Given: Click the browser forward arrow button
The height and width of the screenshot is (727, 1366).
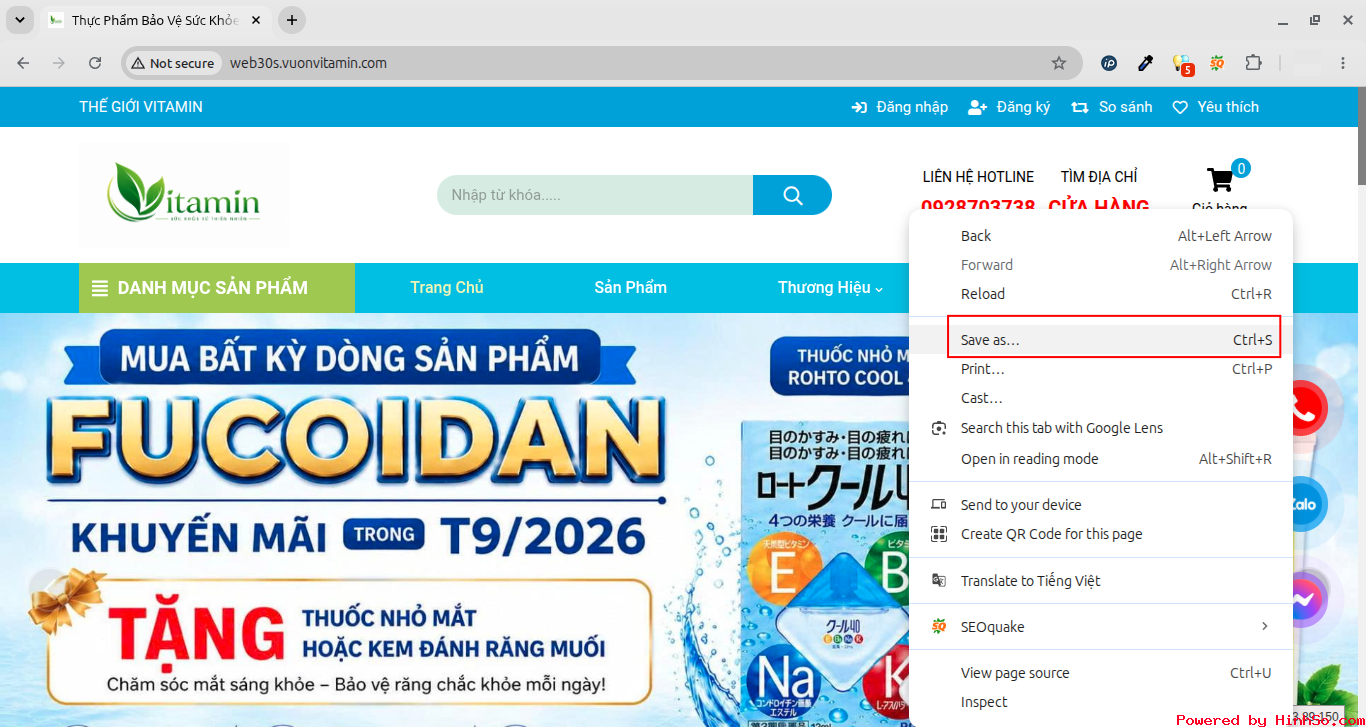Looking at the screenshot, I should [x=59, y=63].
